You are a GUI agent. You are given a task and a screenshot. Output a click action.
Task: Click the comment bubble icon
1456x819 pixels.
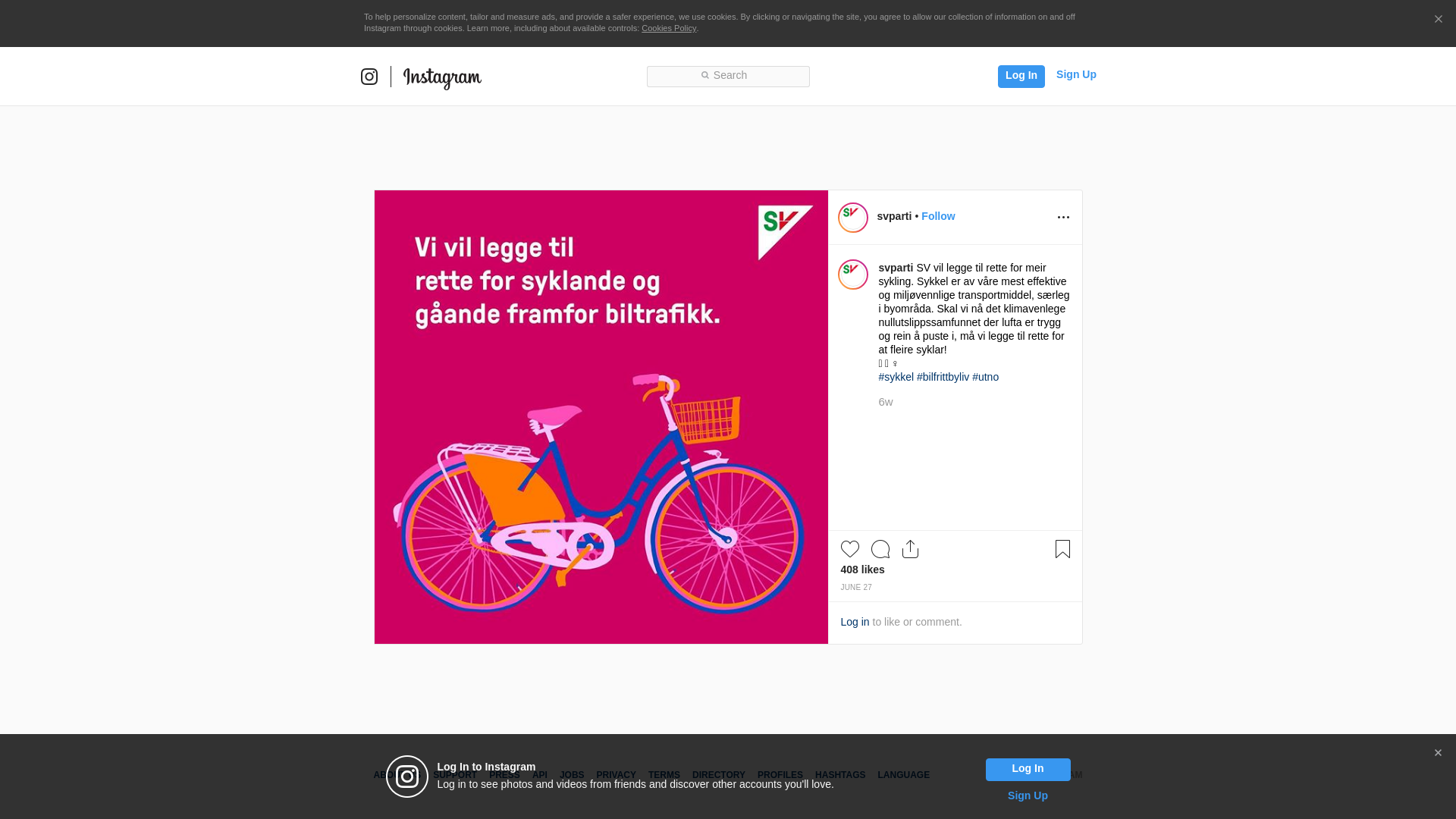click(x=880, y=549)
